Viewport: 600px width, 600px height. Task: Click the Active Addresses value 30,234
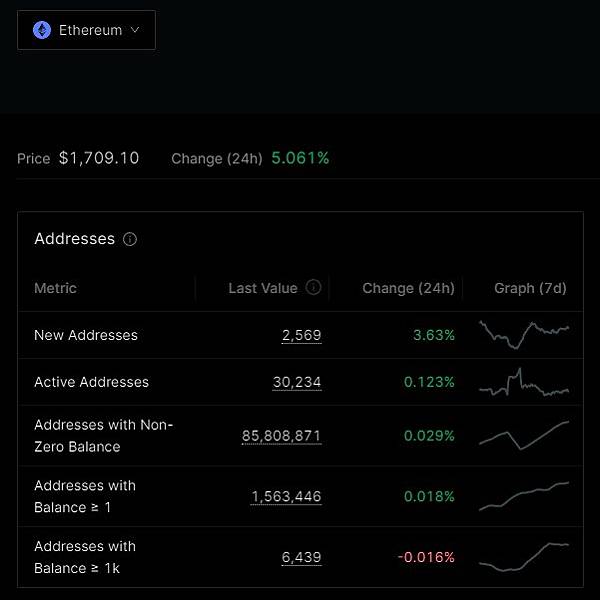point(297,382)
